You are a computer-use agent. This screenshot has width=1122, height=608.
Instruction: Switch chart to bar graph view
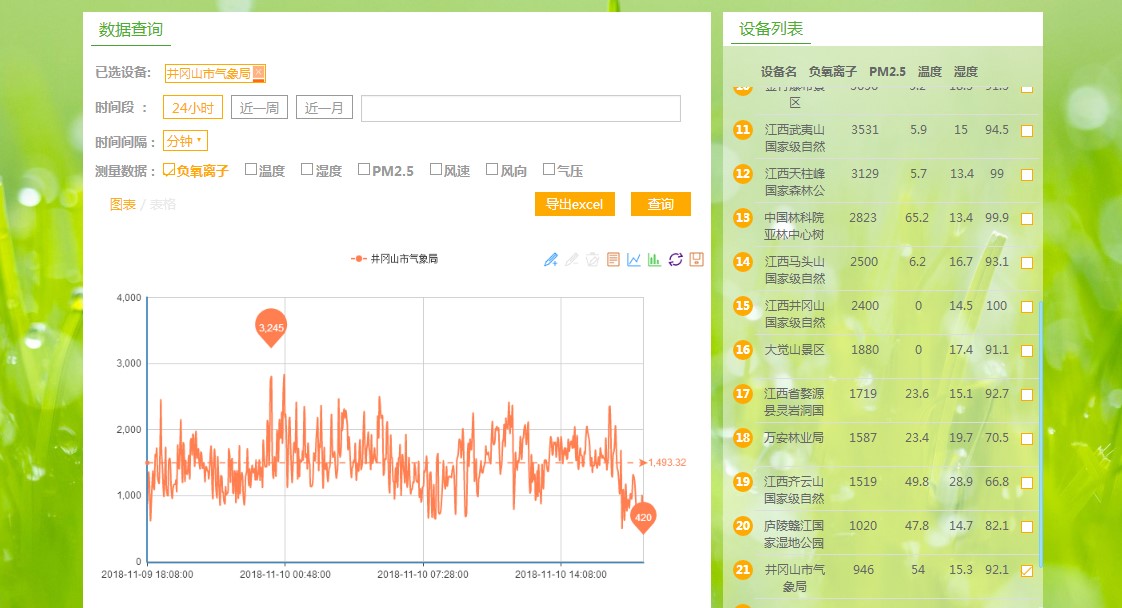(x=654, y=260)
